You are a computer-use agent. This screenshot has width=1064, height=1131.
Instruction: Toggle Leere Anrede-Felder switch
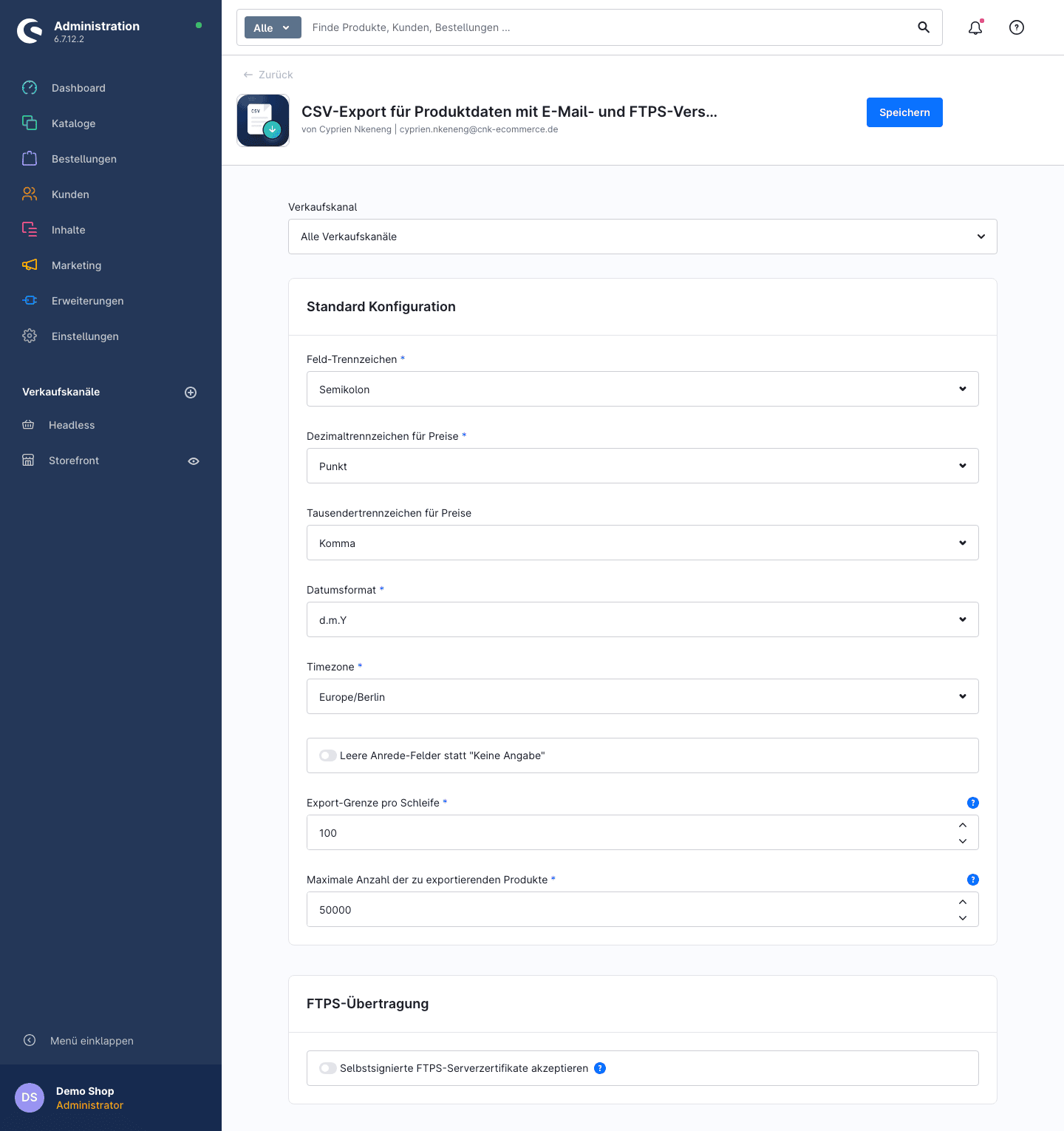pos(328,755)
